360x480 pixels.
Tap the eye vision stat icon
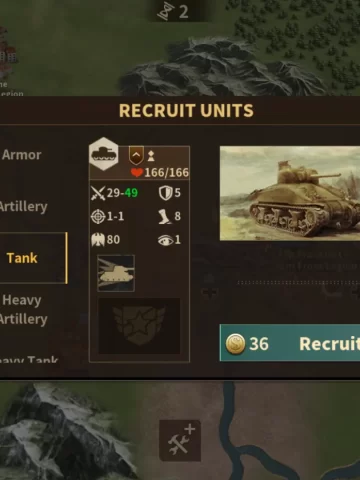coord(165,240)
